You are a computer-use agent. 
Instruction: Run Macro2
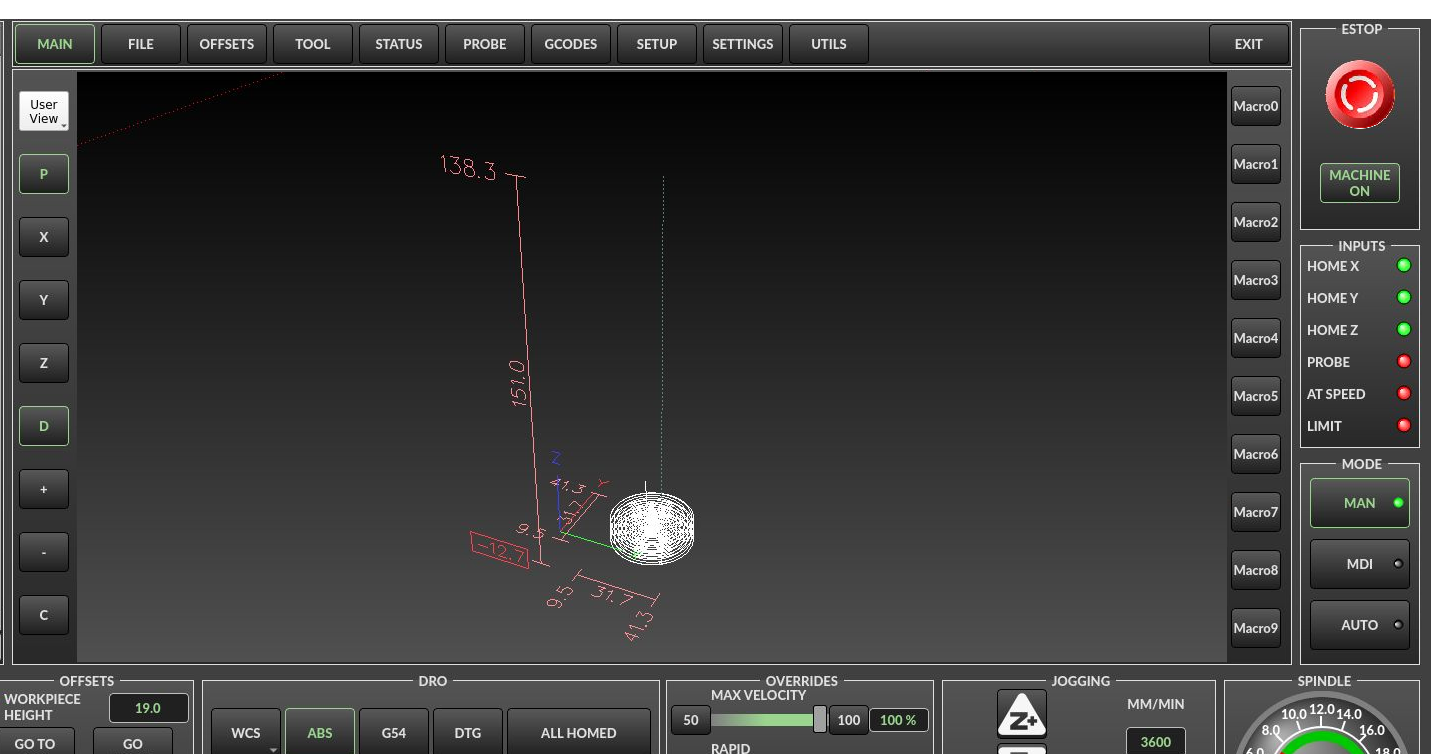coord(1256,222)
